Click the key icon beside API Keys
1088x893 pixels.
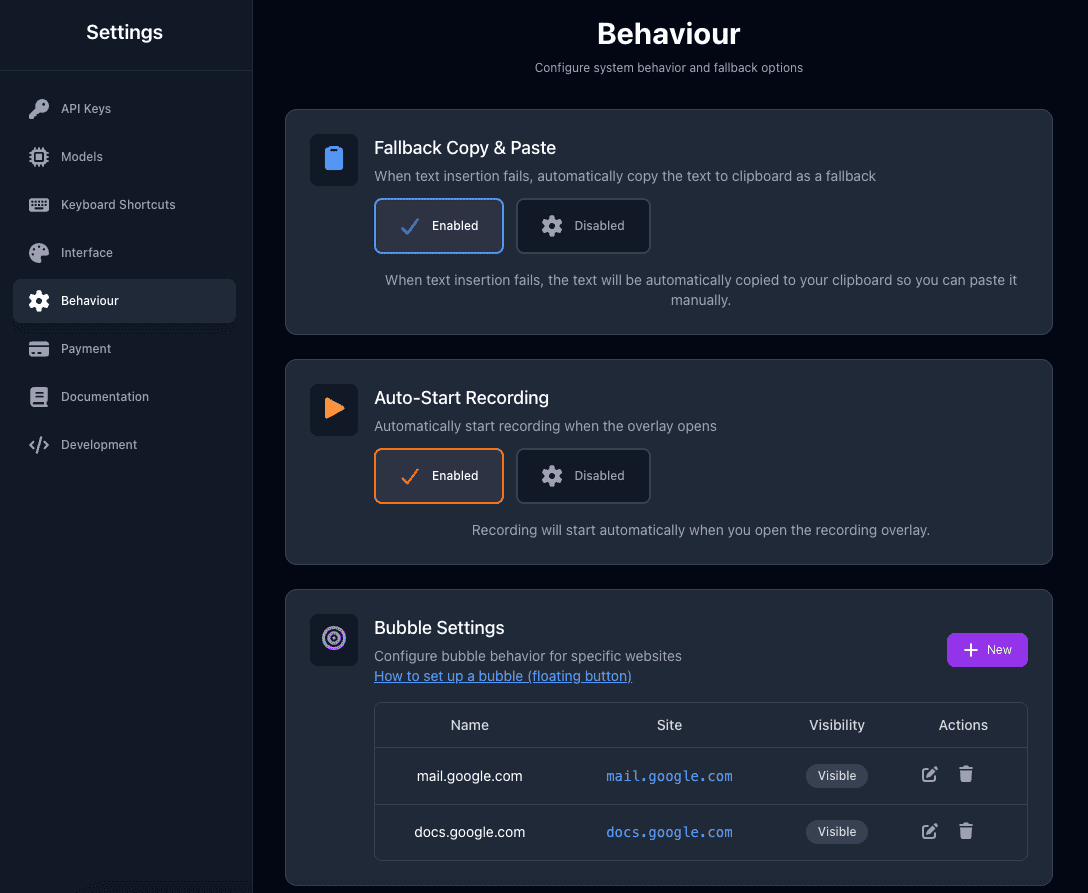39,109
